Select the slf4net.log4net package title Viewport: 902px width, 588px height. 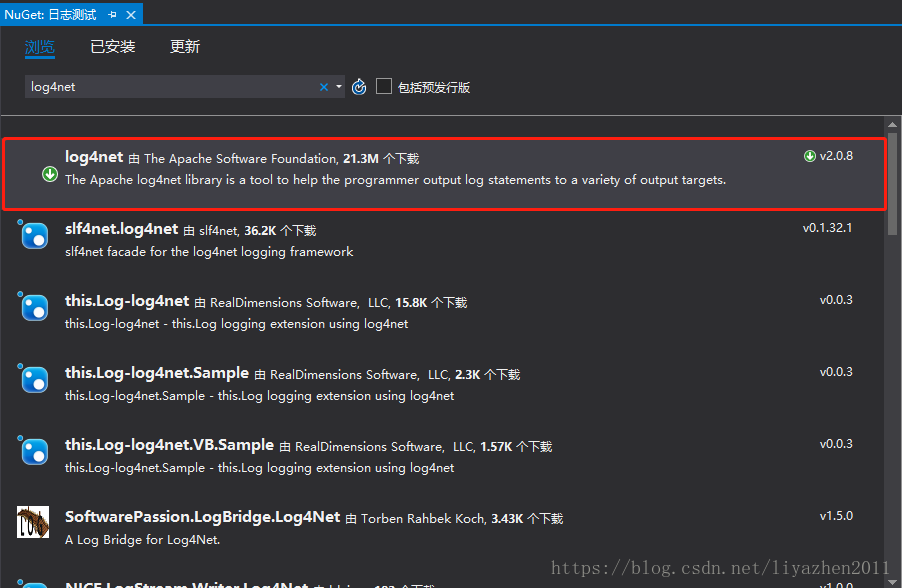coord(121,229)
